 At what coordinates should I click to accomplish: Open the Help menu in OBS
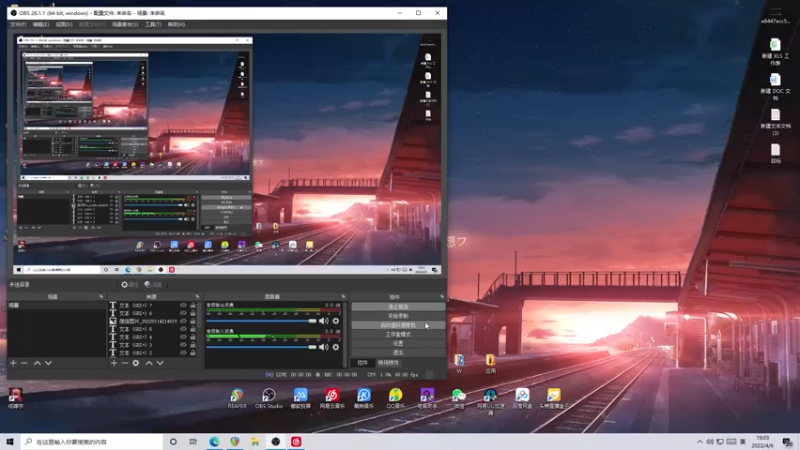click(176, 24)
